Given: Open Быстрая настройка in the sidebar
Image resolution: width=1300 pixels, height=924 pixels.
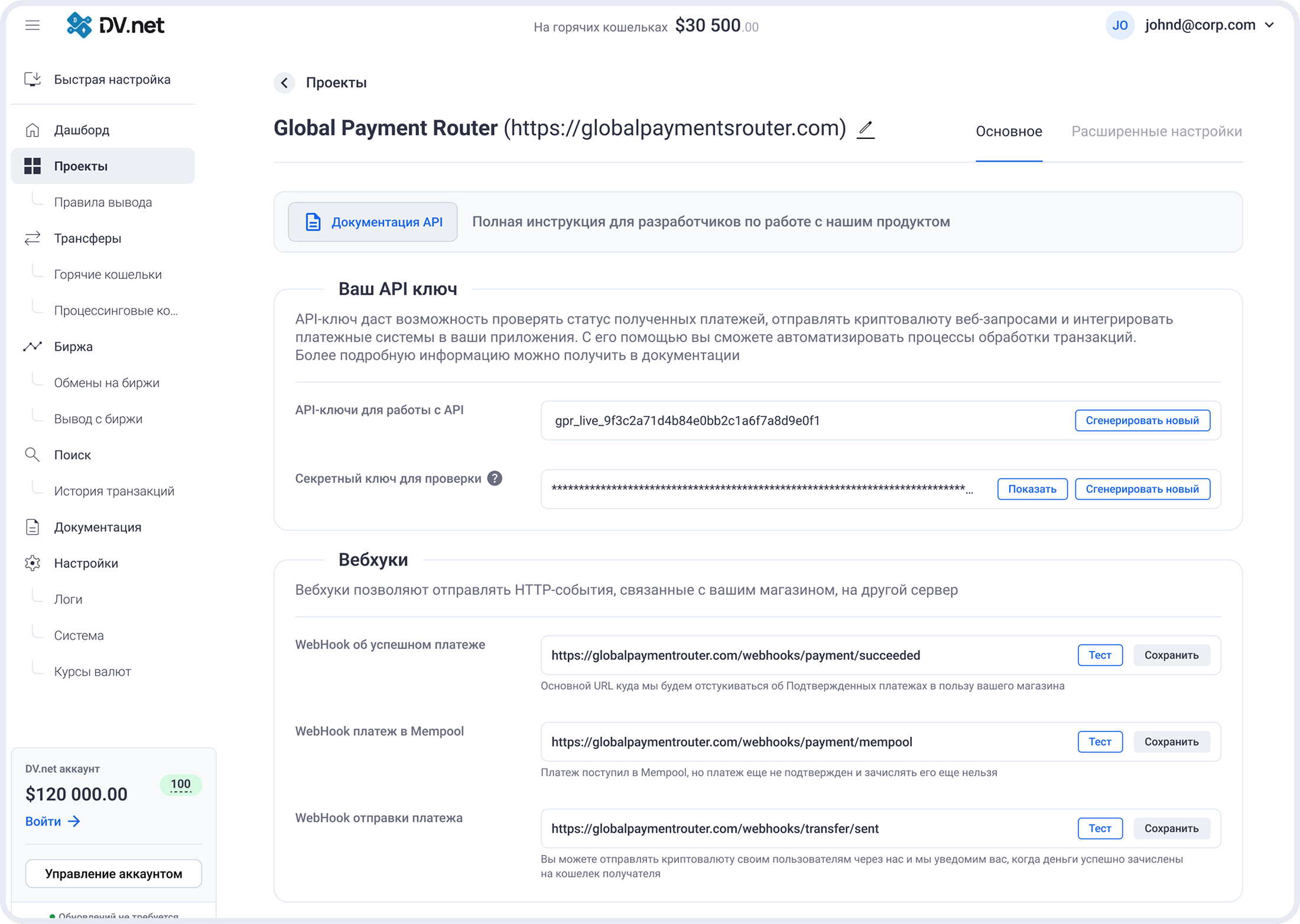Looking at the screenshot, I should (112, 80).
